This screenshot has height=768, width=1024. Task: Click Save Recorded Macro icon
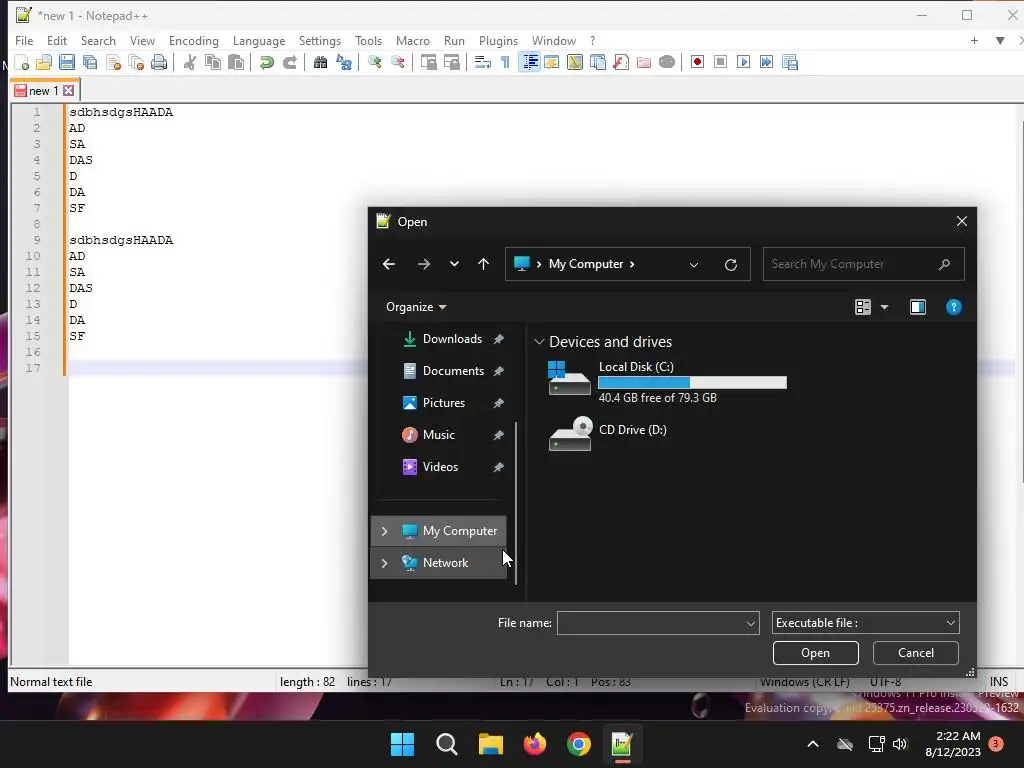(790, 63)
